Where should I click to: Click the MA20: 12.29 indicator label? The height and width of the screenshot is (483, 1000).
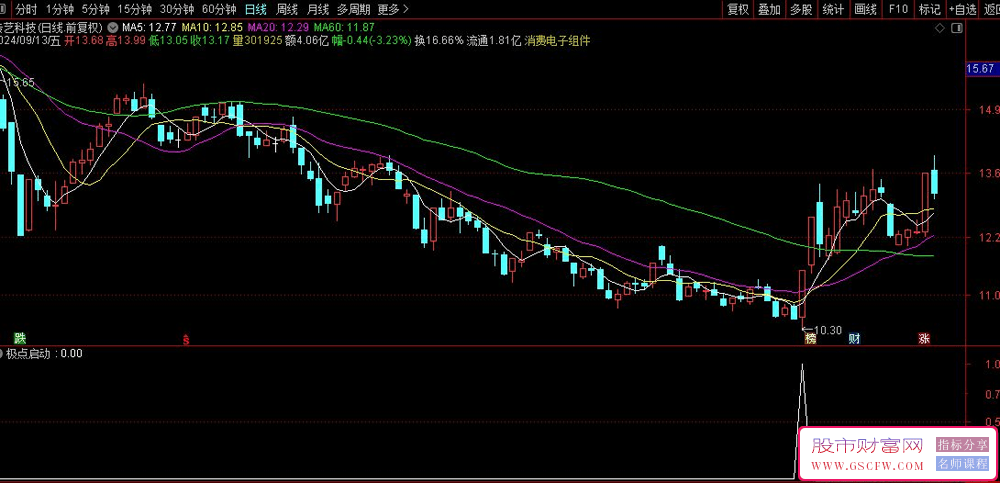point(279,27)
